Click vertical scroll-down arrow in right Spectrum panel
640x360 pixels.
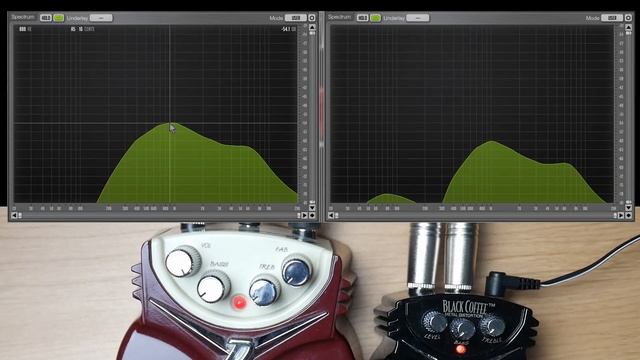[629, 208]
